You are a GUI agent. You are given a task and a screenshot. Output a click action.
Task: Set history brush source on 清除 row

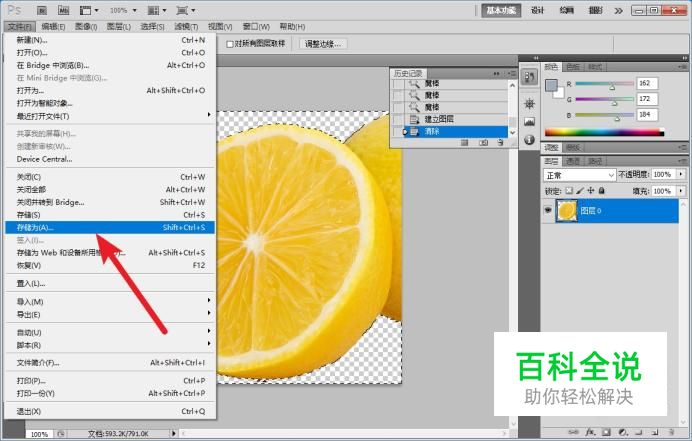tap(398, 132)
